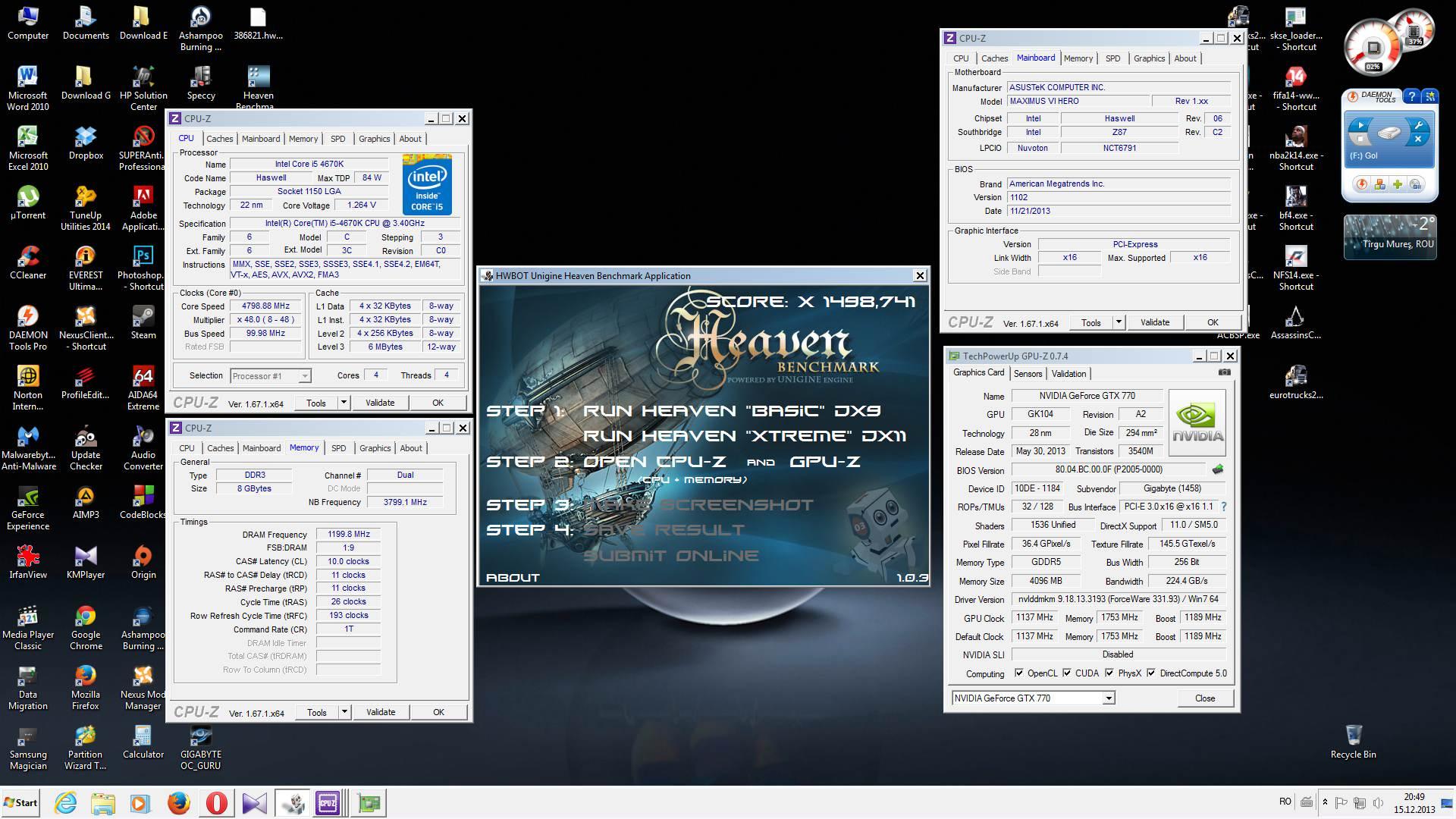The width and height of the screenshot is (1456, 819).
Task: Expand Tools dropdown arrow in CPU-Z Mainboard window
Action: point(1119,322)
